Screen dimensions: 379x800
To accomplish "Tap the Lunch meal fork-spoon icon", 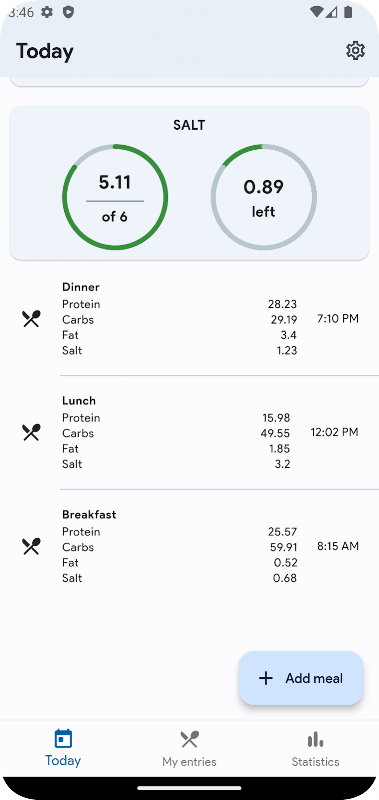I will coord(31,433).
